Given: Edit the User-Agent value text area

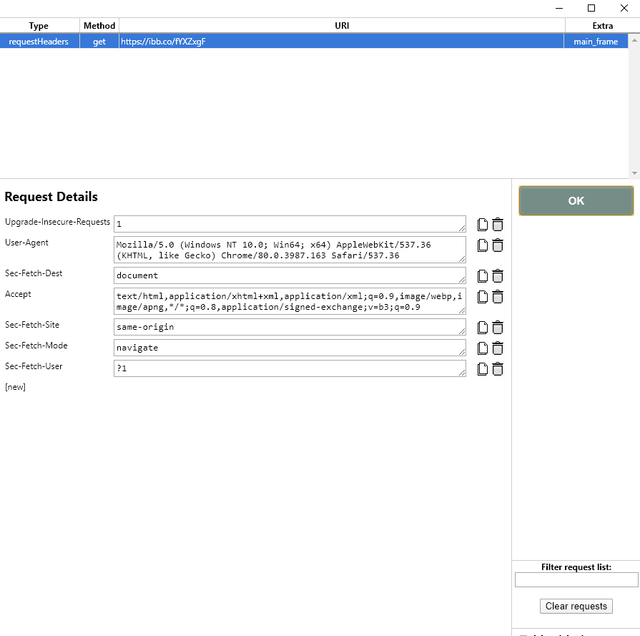Looking at the screenshot, I should pos(290,250).
